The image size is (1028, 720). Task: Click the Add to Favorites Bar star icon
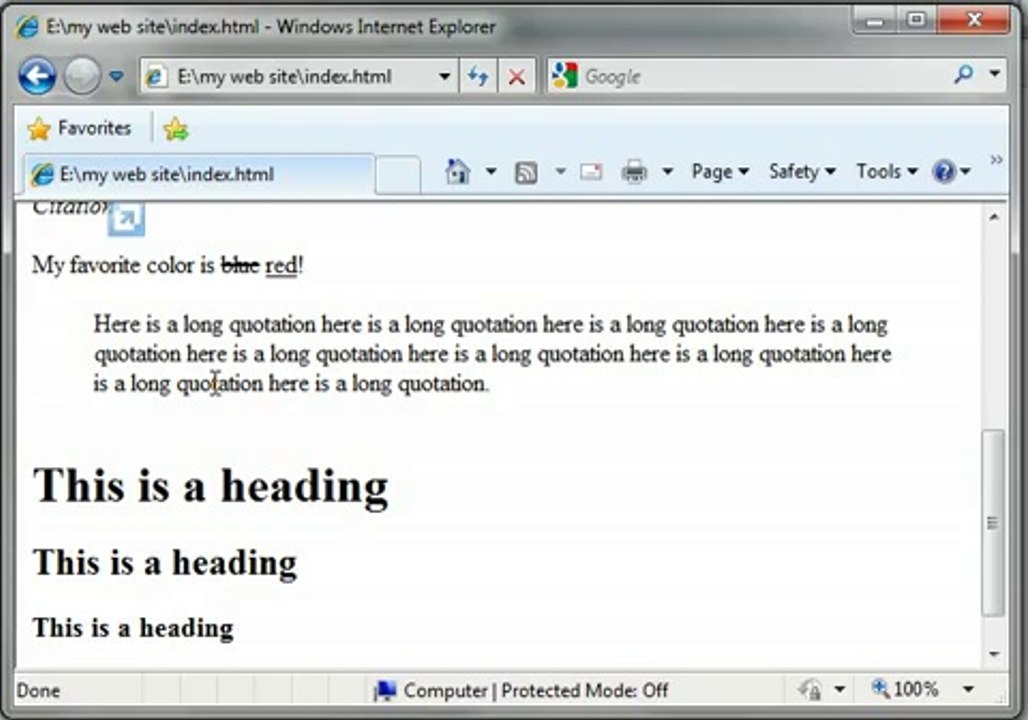point(176,129)
